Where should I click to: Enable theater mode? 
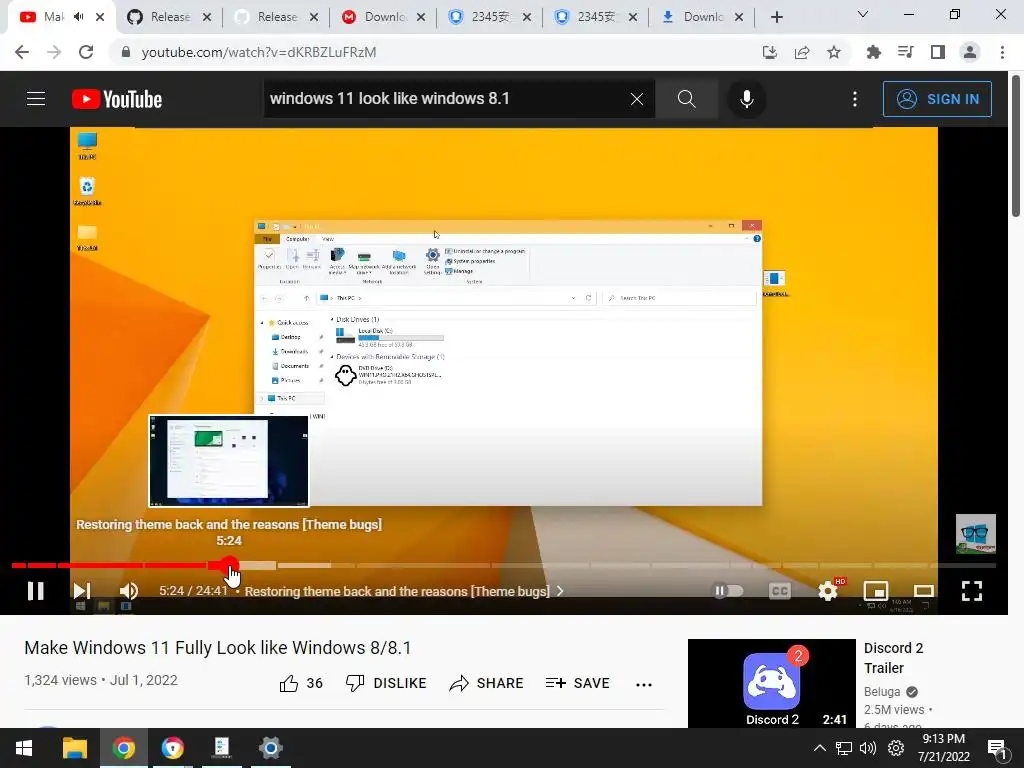click(923, 591)
